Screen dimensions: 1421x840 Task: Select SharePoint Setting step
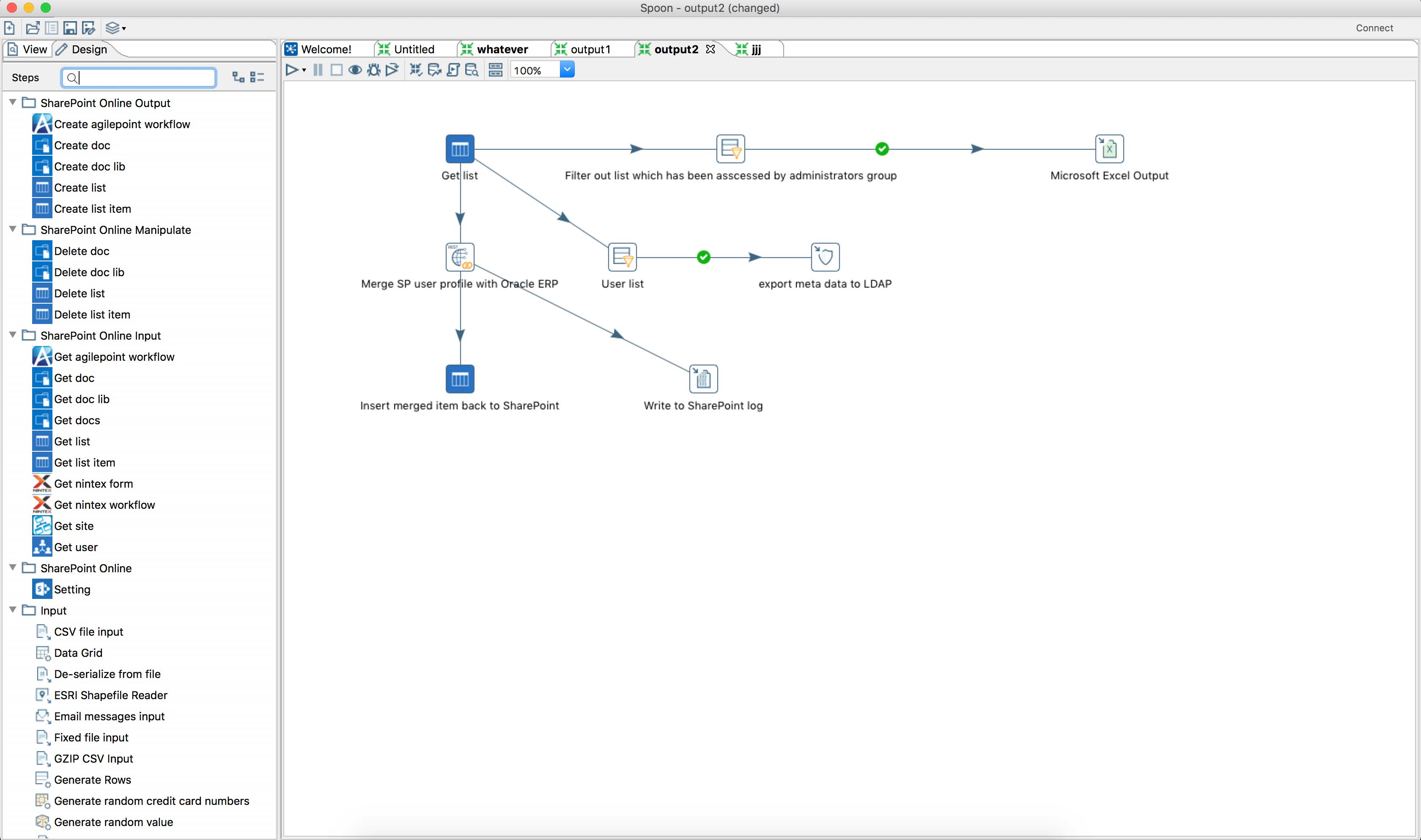tap(62, 589)
